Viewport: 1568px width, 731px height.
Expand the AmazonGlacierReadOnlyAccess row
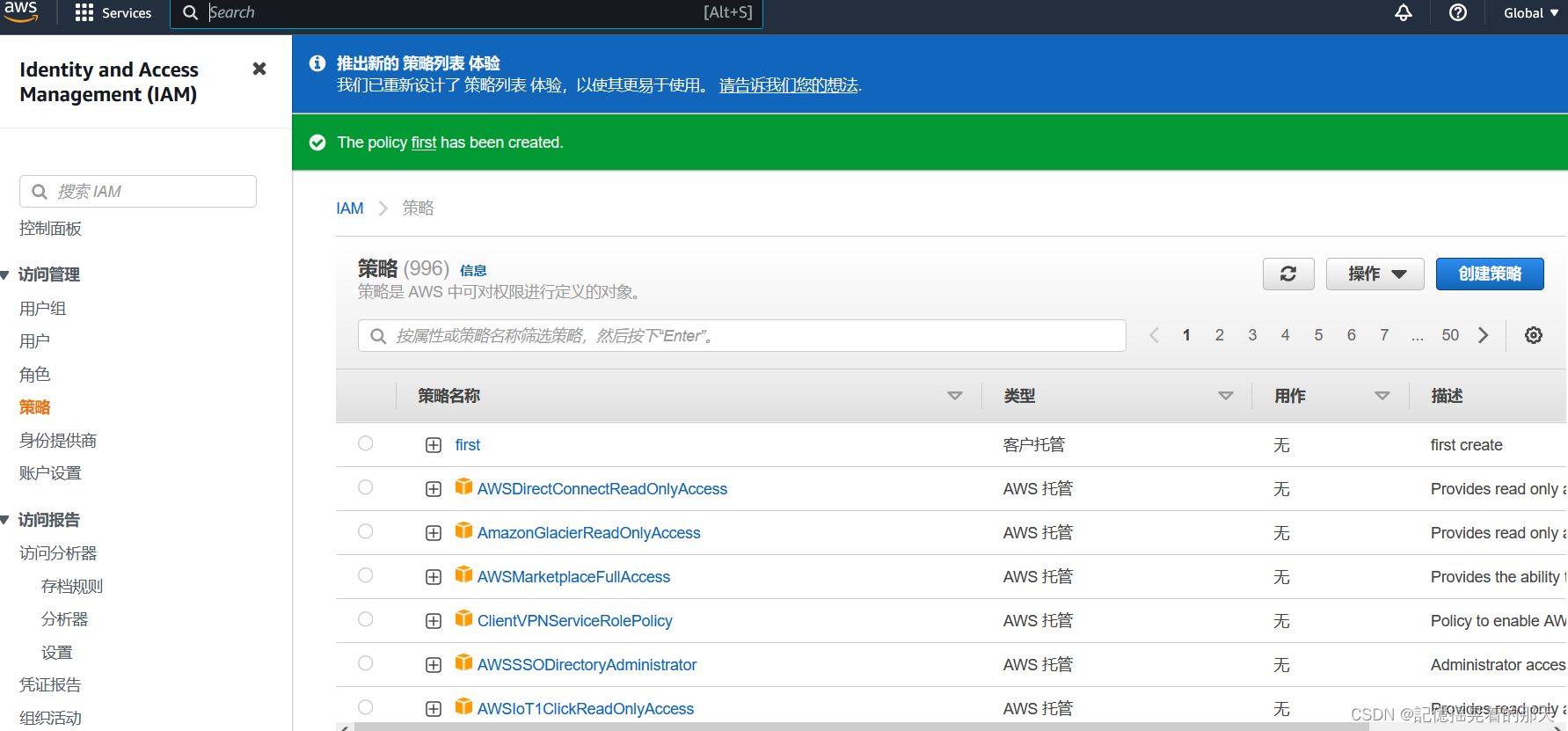click(x=434, y=533)
